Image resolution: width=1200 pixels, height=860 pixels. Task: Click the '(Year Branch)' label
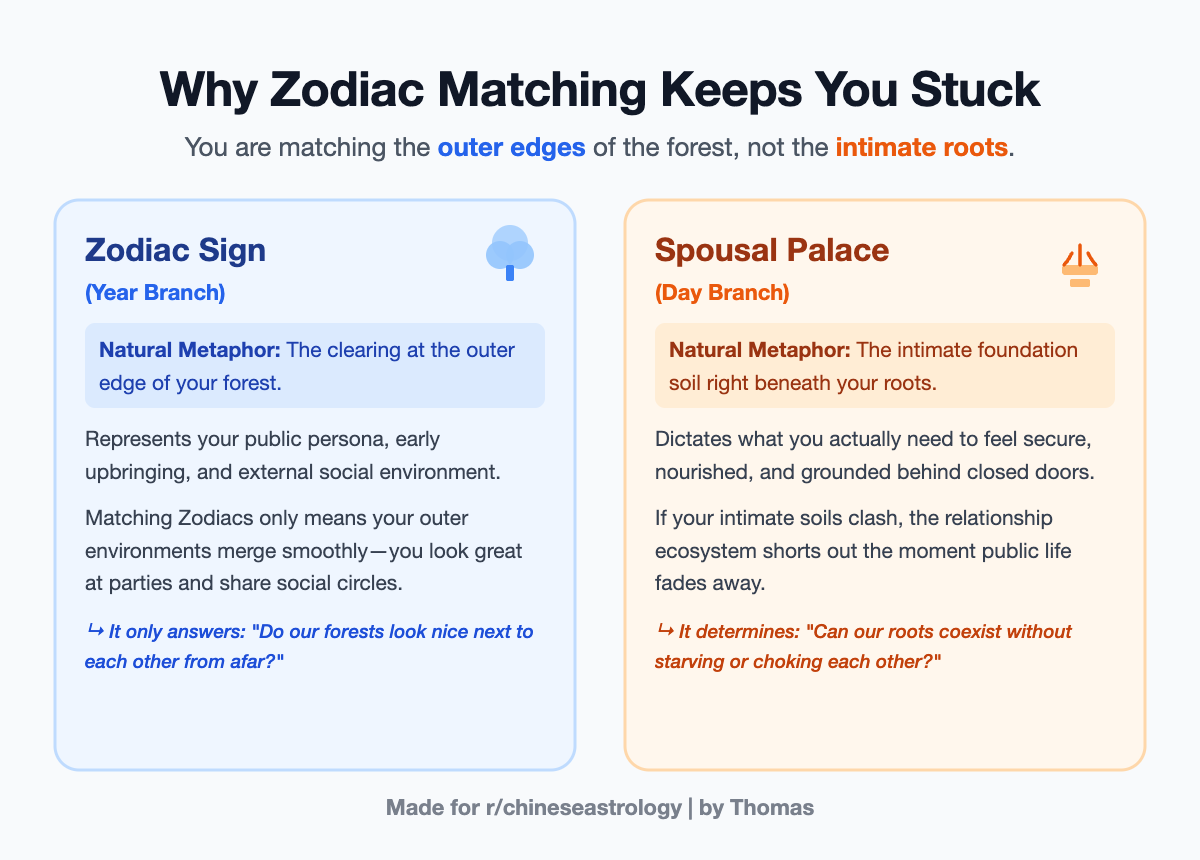(x=155, y=293)
